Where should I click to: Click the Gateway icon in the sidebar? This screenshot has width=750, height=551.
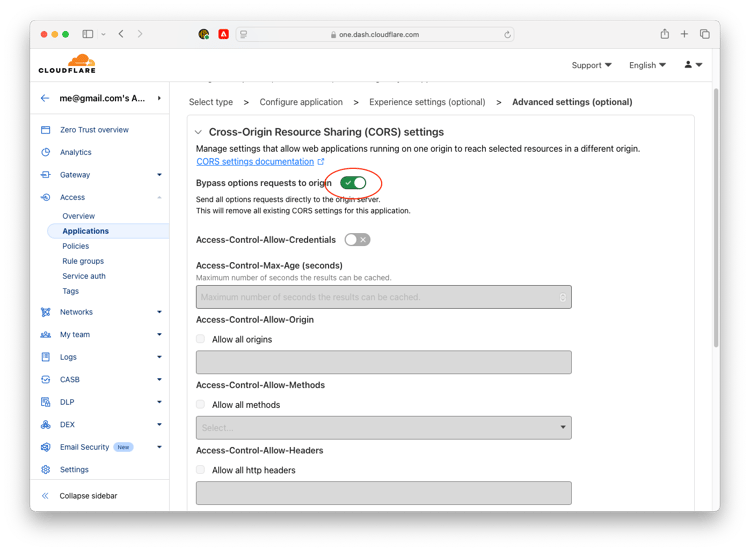click(x=45, y=175)
